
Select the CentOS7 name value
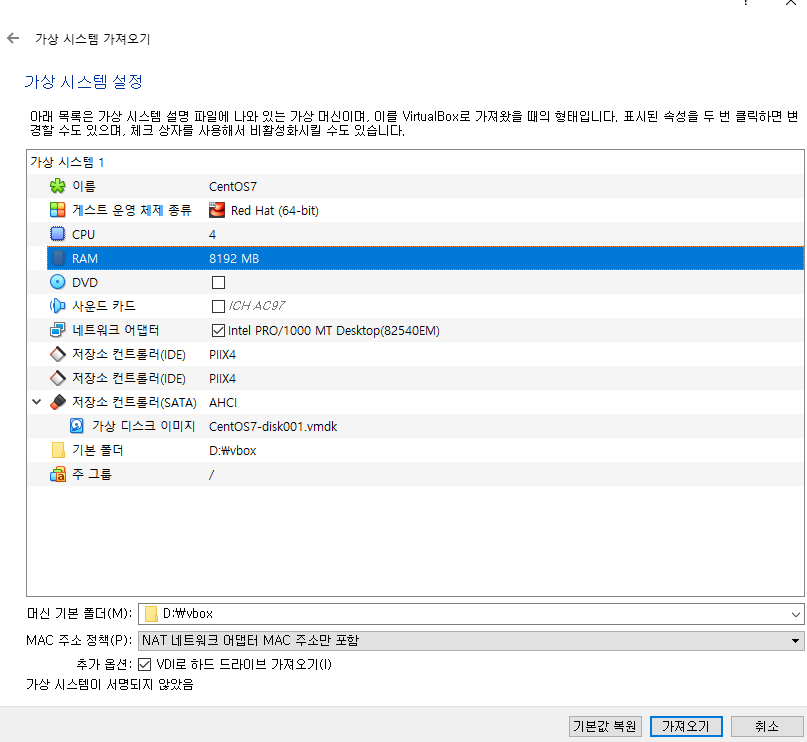pyautogui.click(x=233, y=186)
